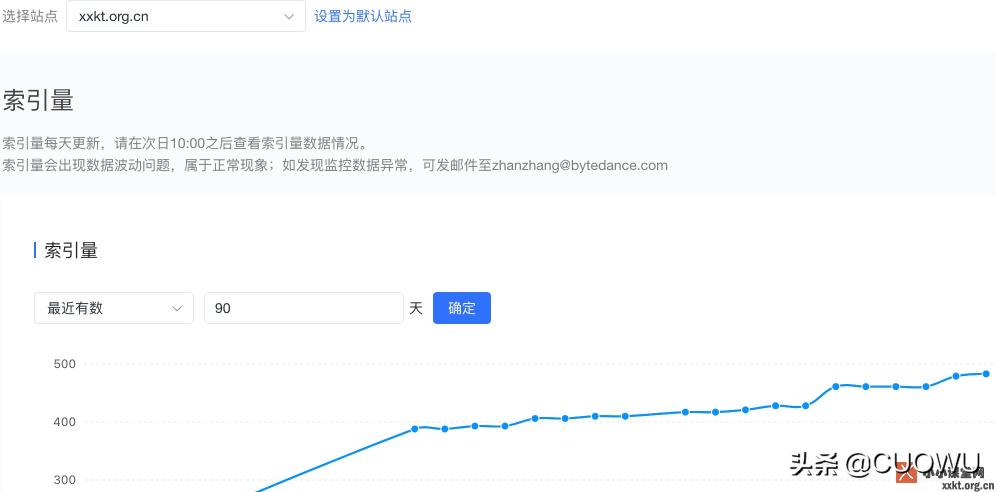
Task: Open the 最近有数 range dropdown
Action: (114, 308)
